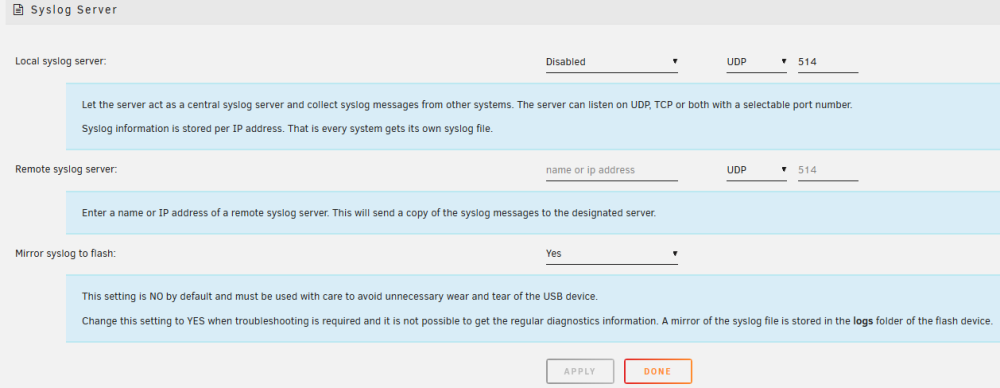Click the arrow on the Disabled dropdown
This screenshot has height=388, width=1000.
click(675, 62)
